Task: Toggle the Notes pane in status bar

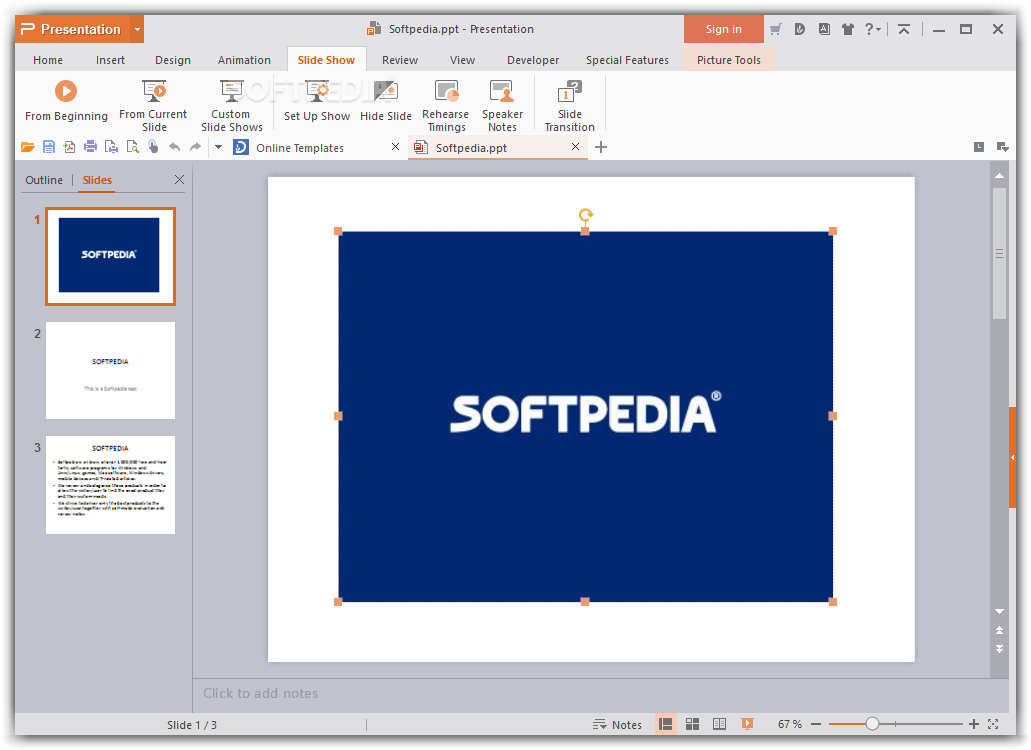Action: pos(617,724)
